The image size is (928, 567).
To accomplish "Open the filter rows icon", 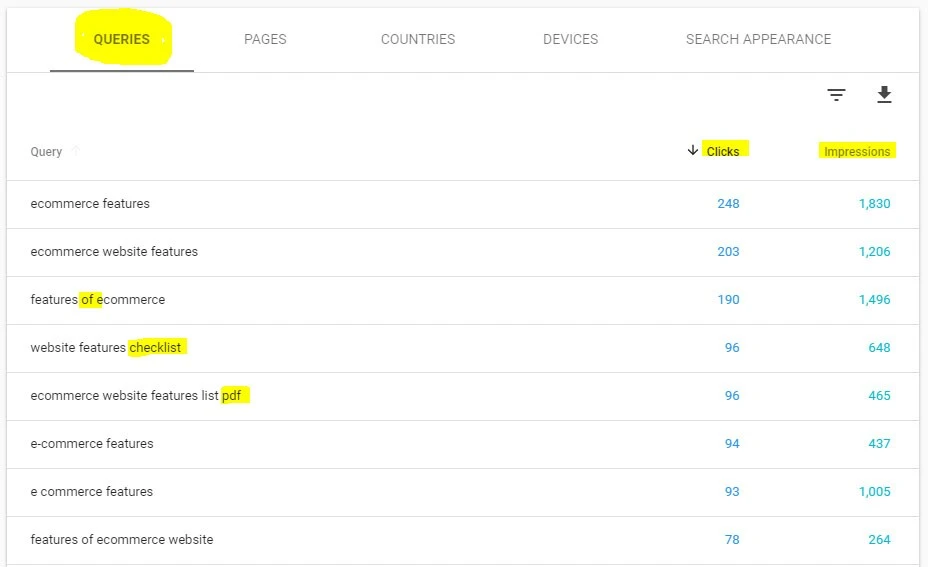I will 836,95.
